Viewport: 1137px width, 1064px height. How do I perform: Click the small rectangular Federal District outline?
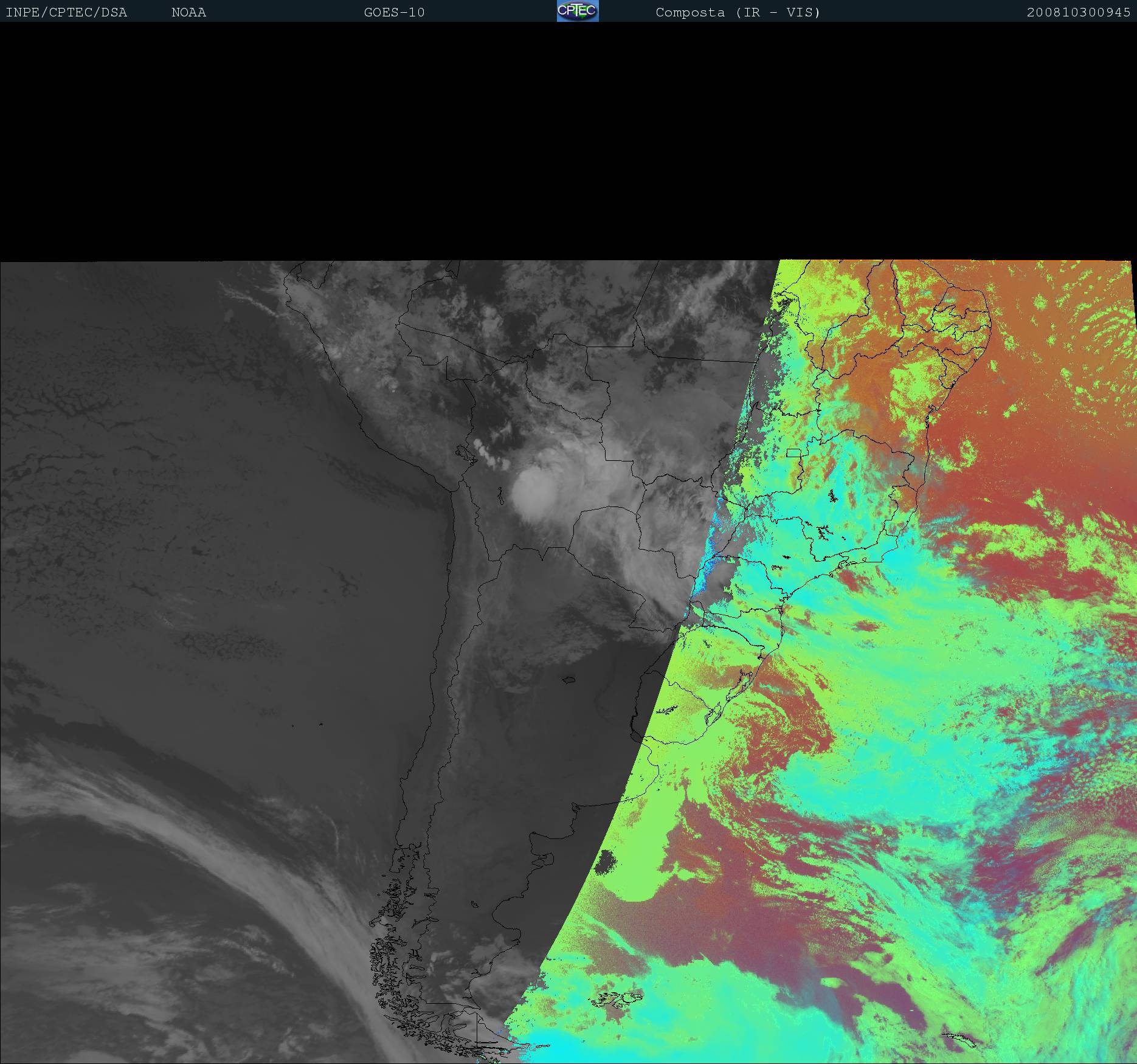coord(793,453)
